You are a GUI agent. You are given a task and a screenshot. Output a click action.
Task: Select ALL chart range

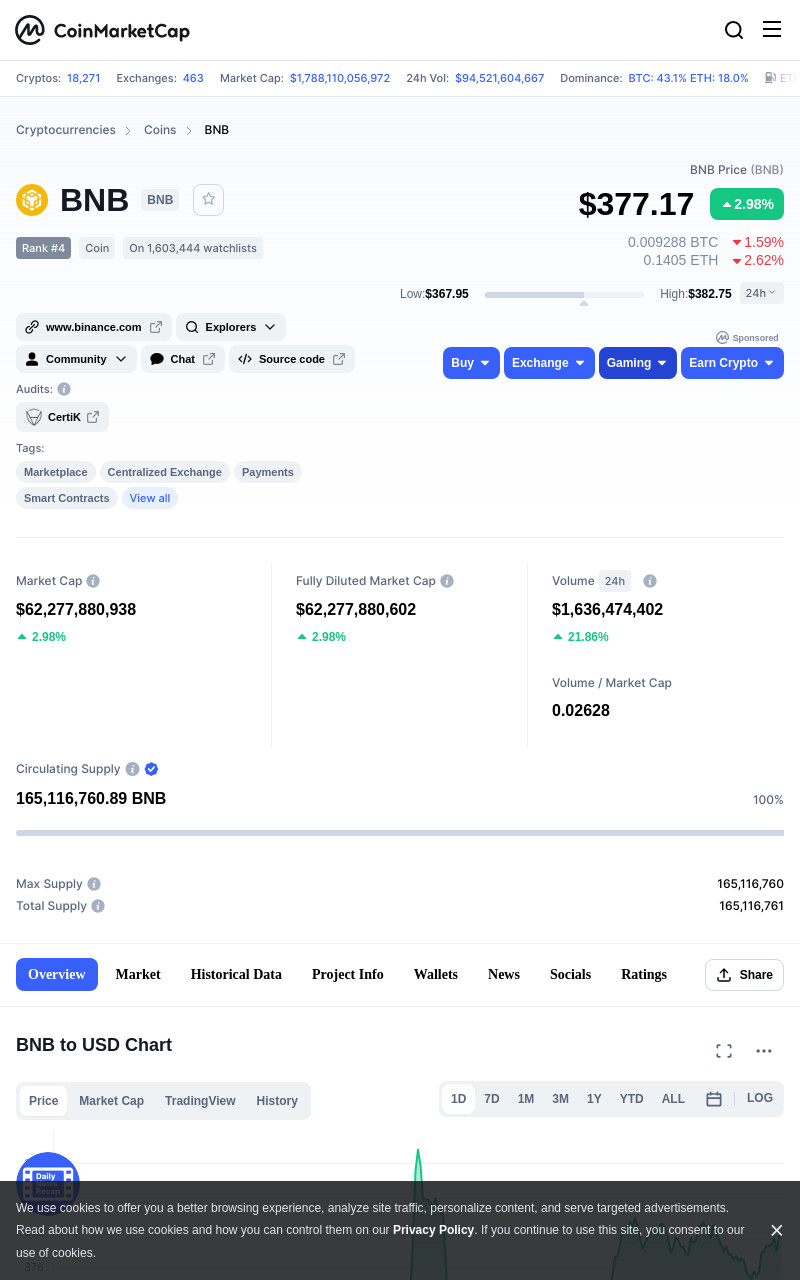(x=673, y=1099)
